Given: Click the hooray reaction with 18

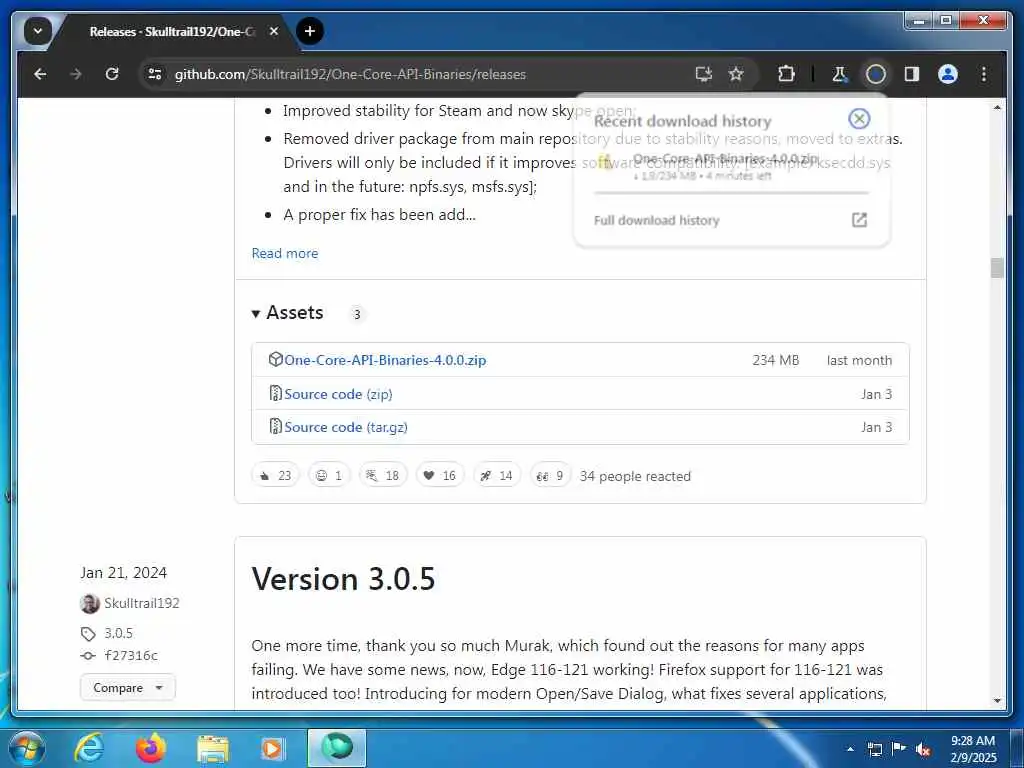Looking at the screenshot, I should [x=383, y=475].
